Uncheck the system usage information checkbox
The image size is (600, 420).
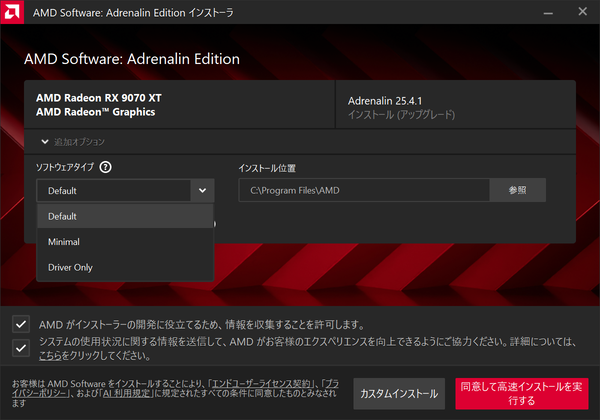(x=21, y=348)
